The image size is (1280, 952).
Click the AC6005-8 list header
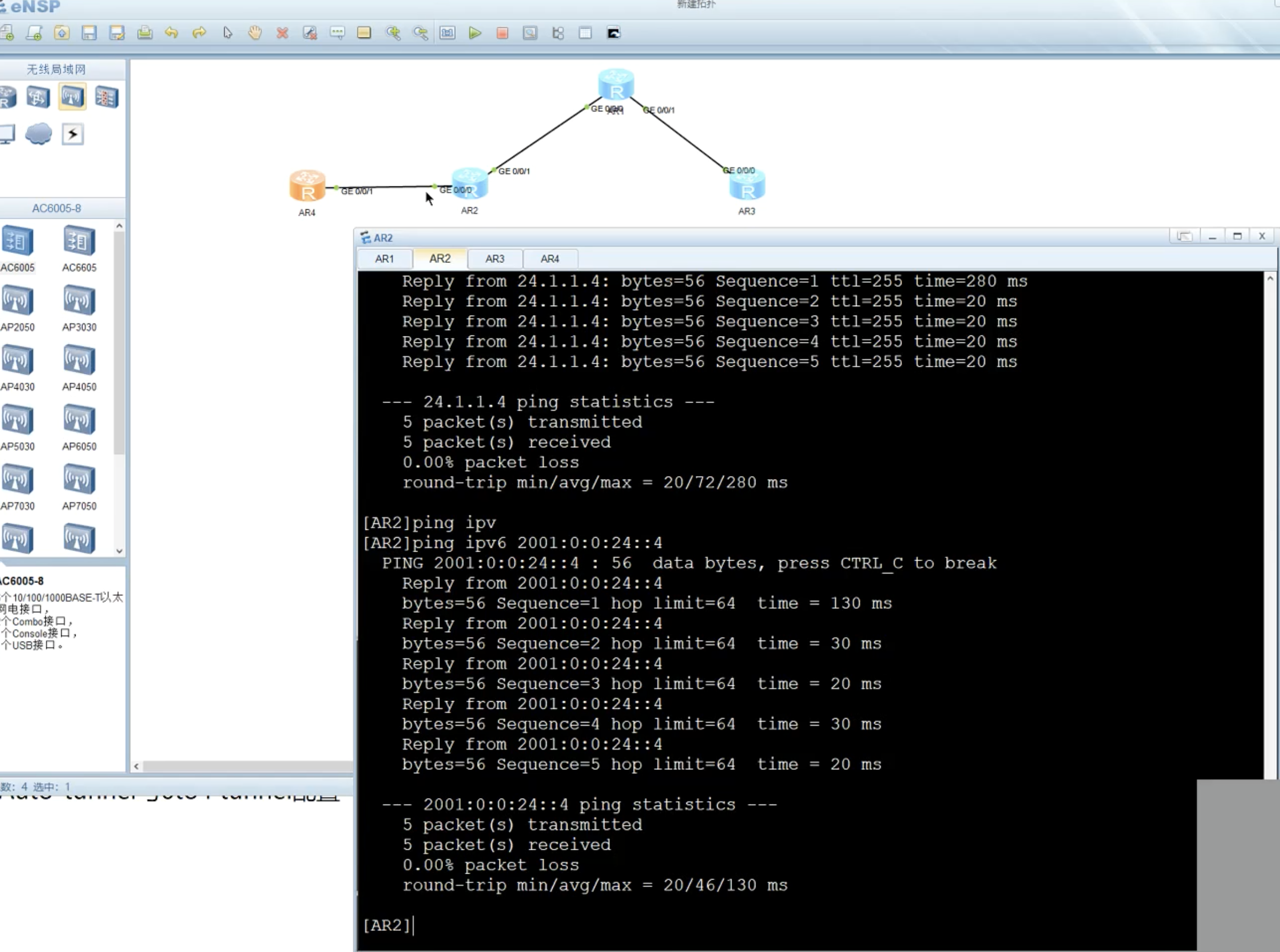[56, 208]
